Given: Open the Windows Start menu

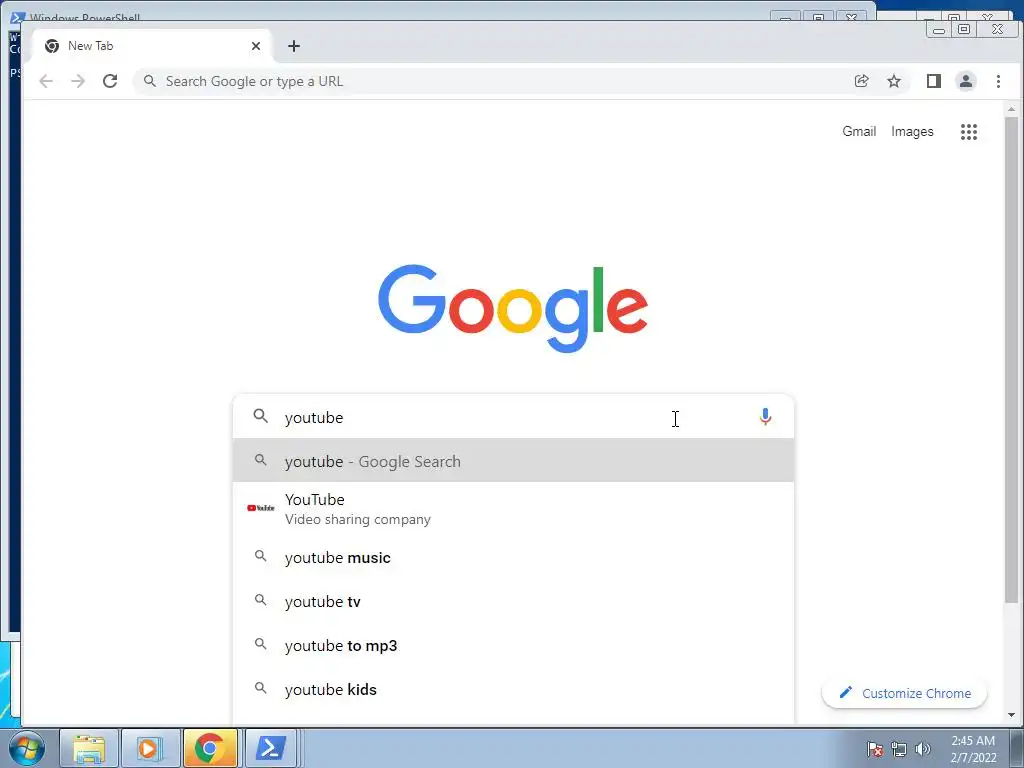Looking at the screenshot, I should coord(27,748).
